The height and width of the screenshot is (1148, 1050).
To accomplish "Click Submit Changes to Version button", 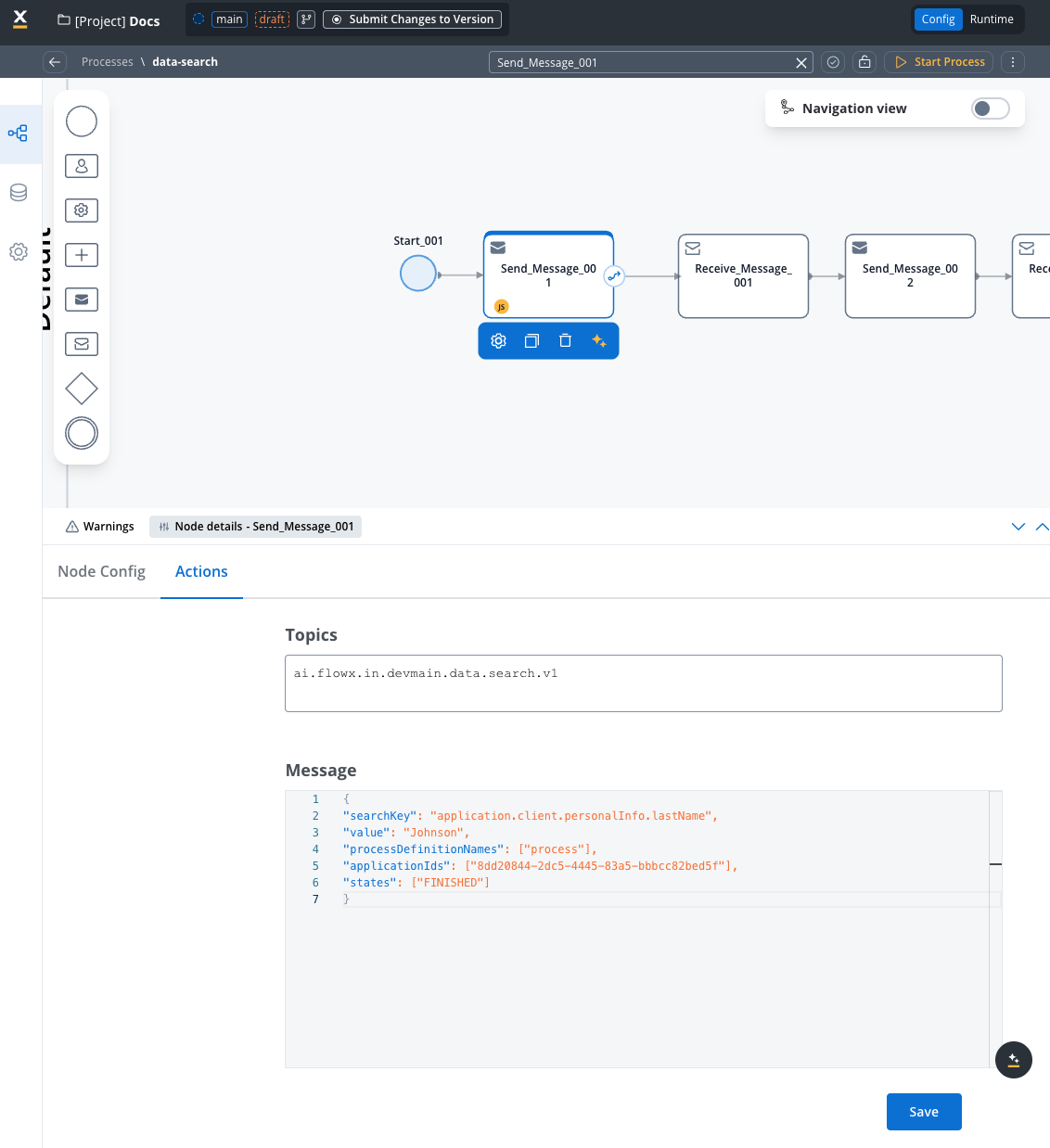I will point(412,19).
